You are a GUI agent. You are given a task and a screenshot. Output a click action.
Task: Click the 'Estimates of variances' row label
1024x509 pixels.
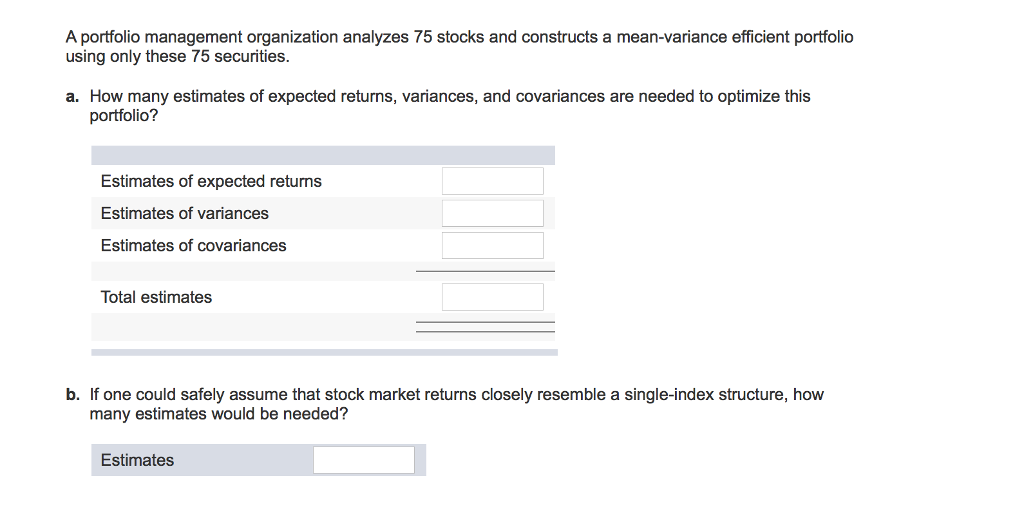point(185,213)
